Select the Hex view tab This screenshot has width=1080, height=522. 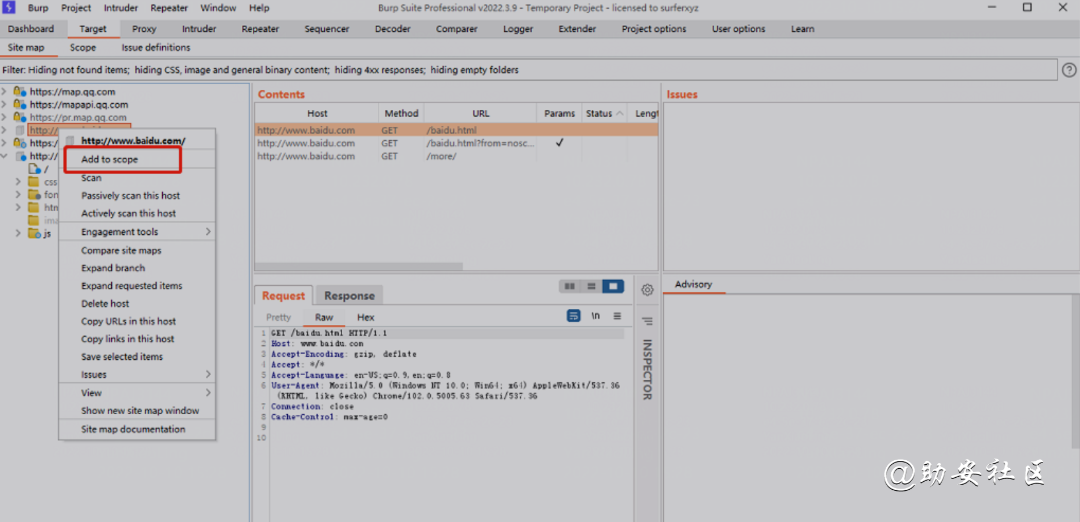(x=366, y=317)
